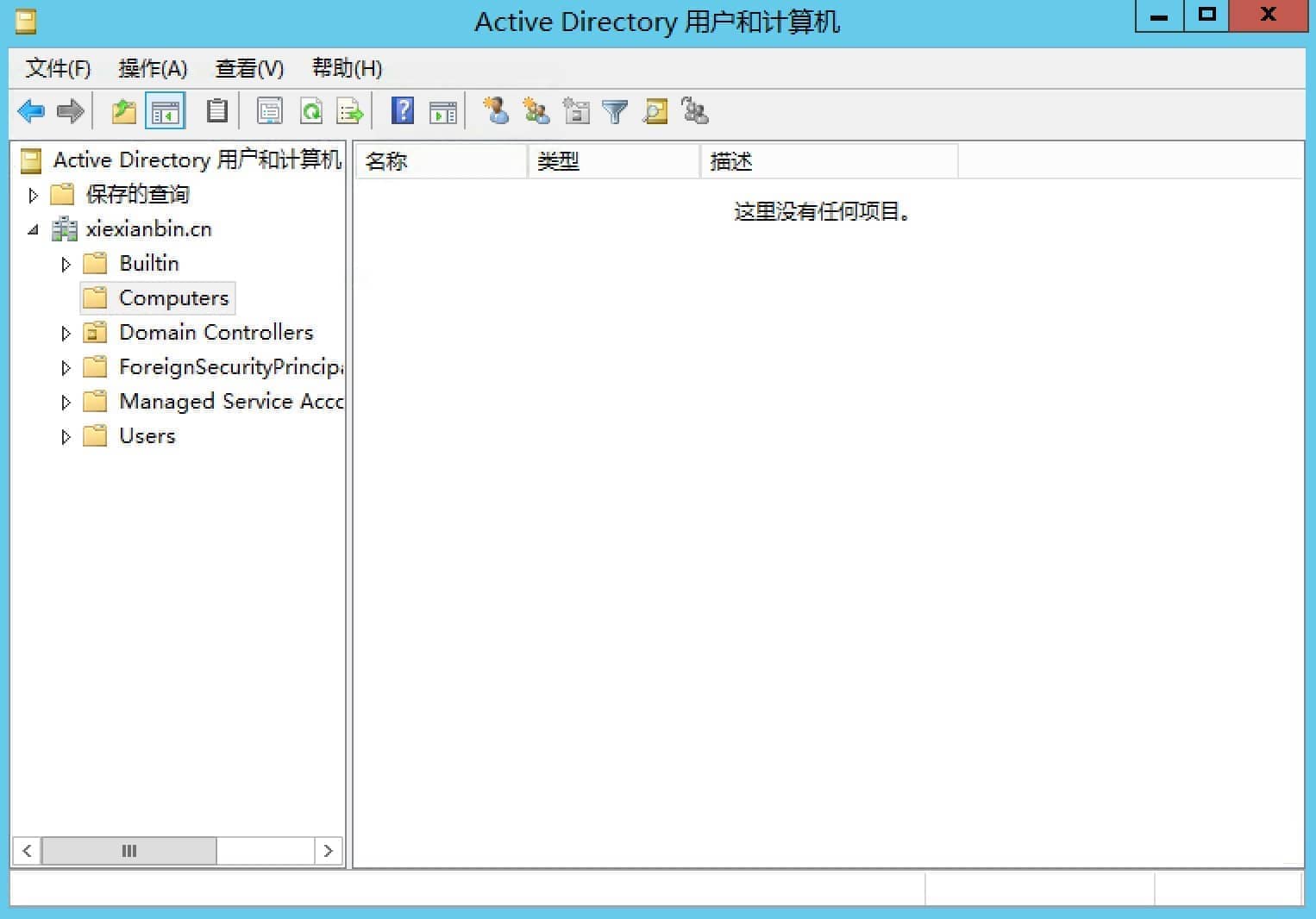The image size is (1316, 919).
Task: Sort by the 描述 column header
Action: coord(829,161)
